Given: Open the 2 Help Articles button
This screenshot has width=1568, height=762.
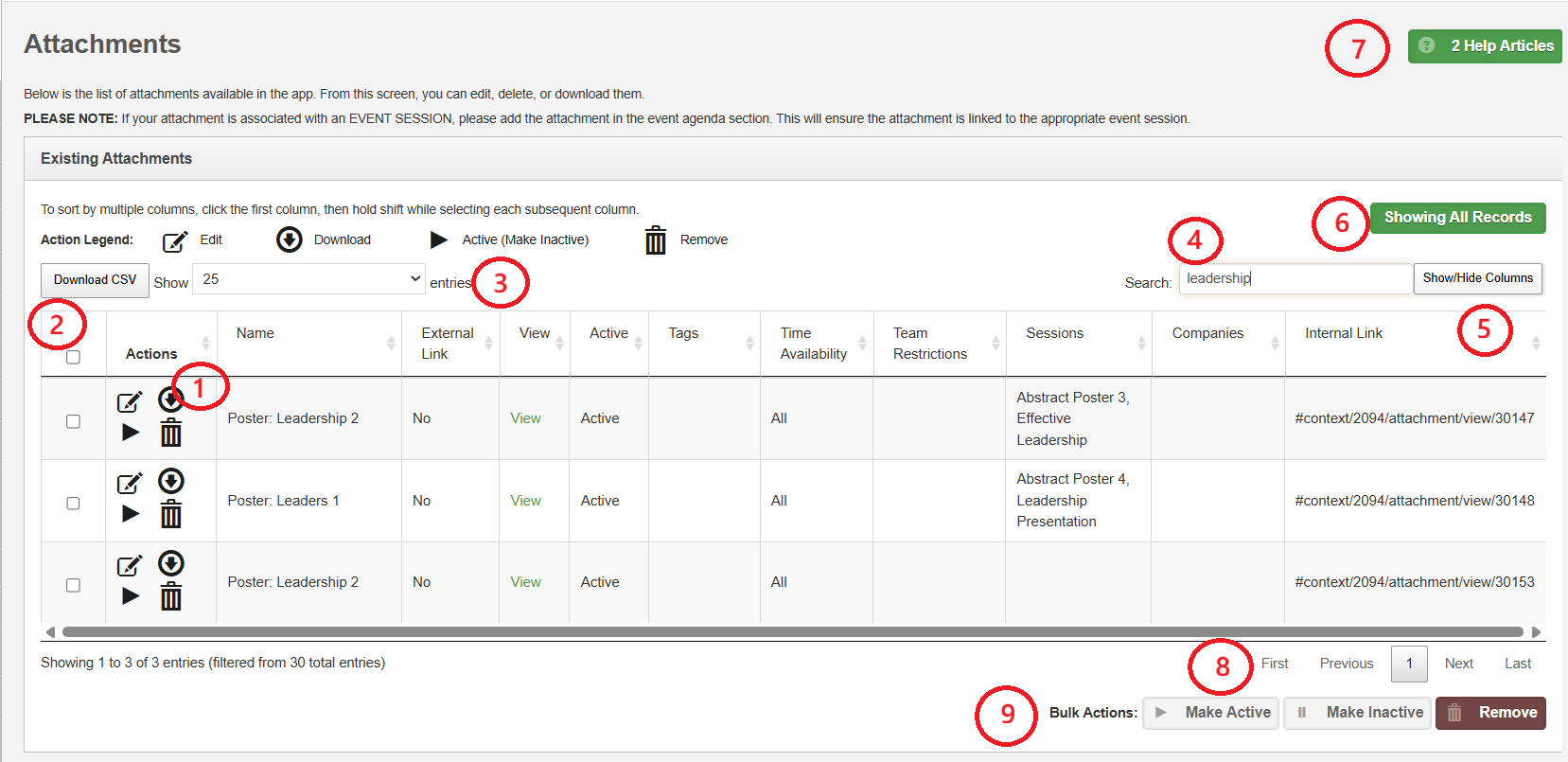Looking at the screenshot, I should [1485, 45].
